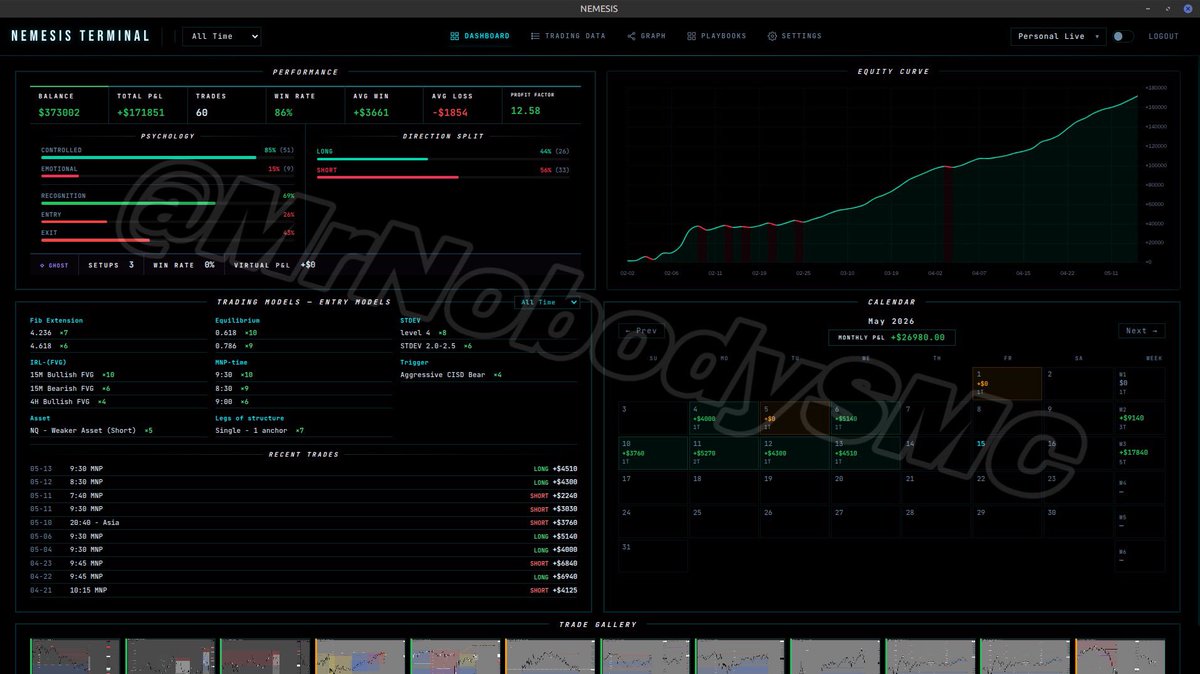Screen dimensions: 1200x674
Task: Toggle the switch beside Personal Live
Action: click(1123, 36)
